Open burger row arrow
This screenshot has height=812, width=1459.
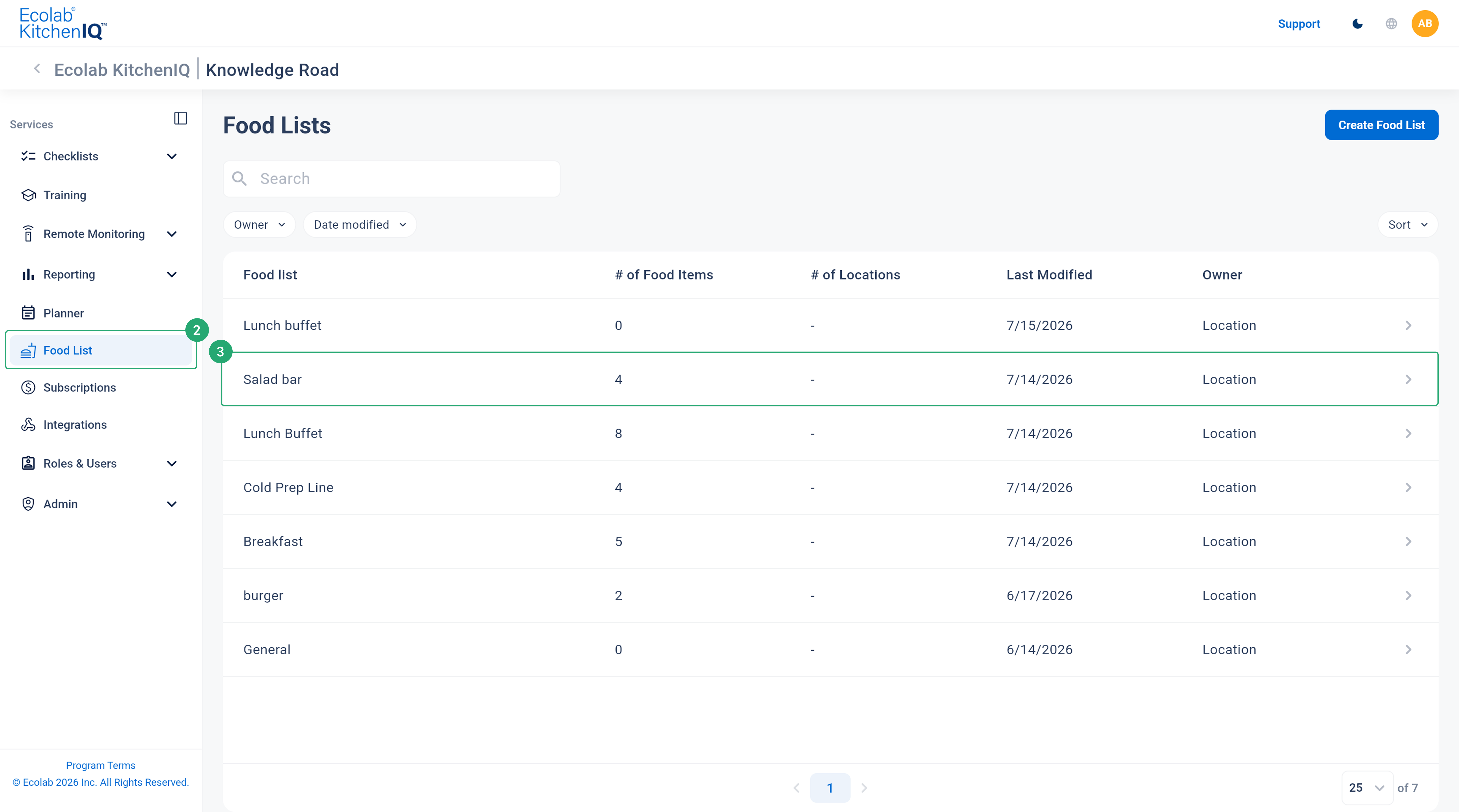tap(1408, 596)
